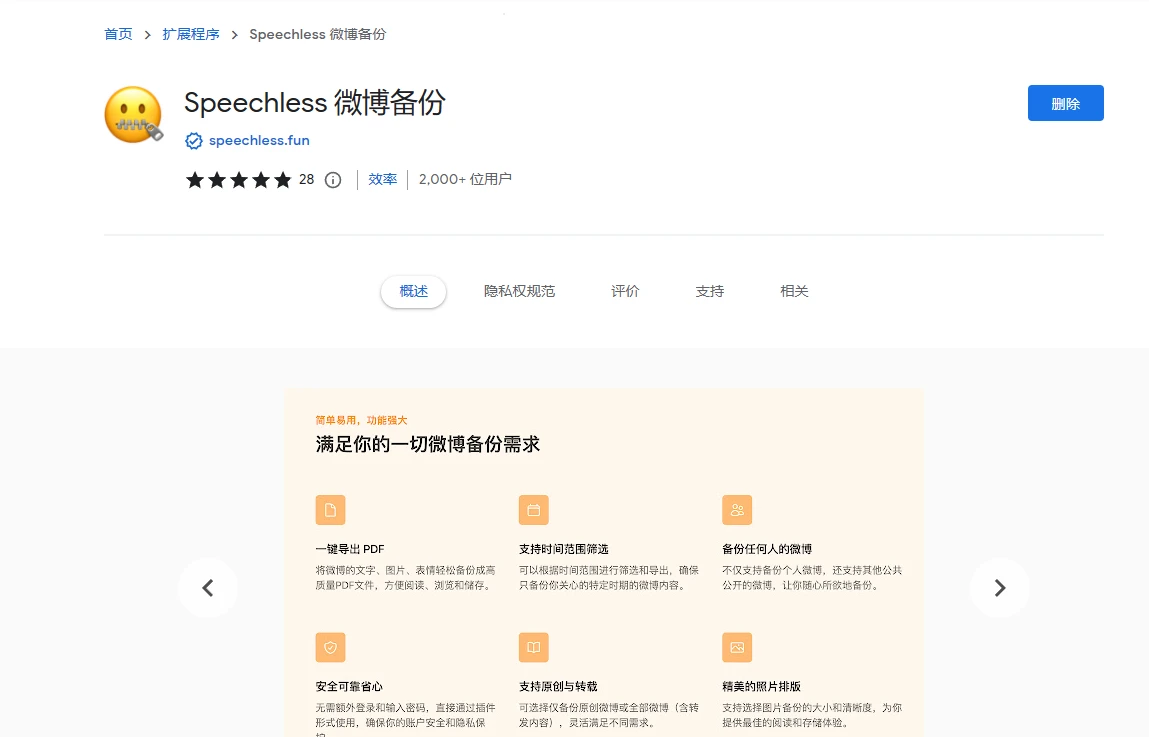This screenshot has width=1149, height=737.
Task: Open the 扩展程序 breadcrumb link
Action: tap(191, 34)
